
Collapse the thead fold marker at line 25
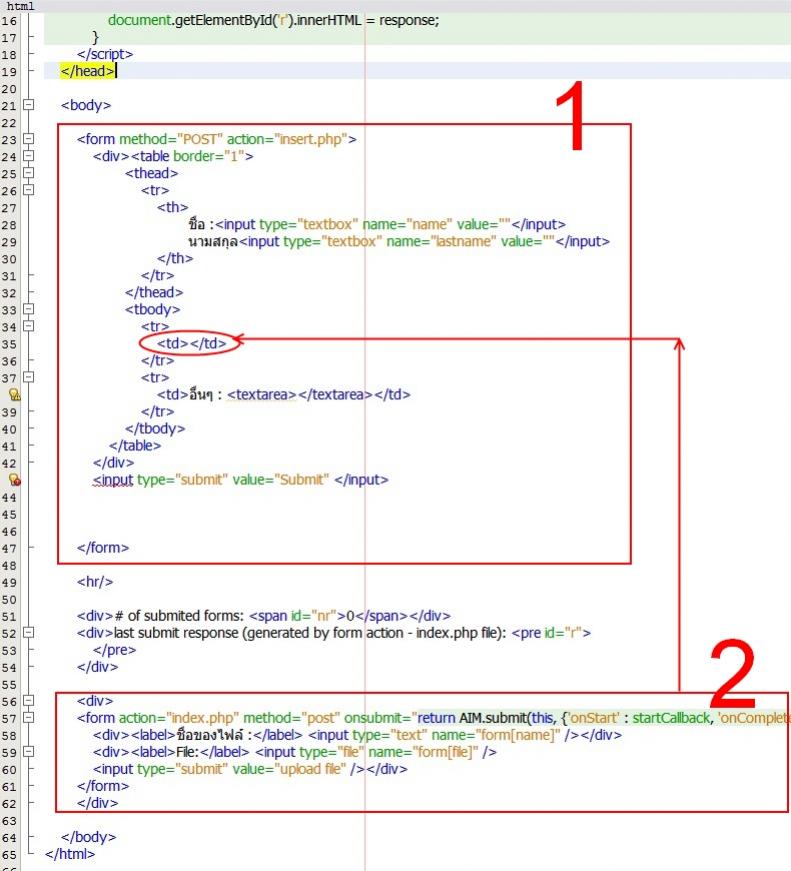click(28, 173)
